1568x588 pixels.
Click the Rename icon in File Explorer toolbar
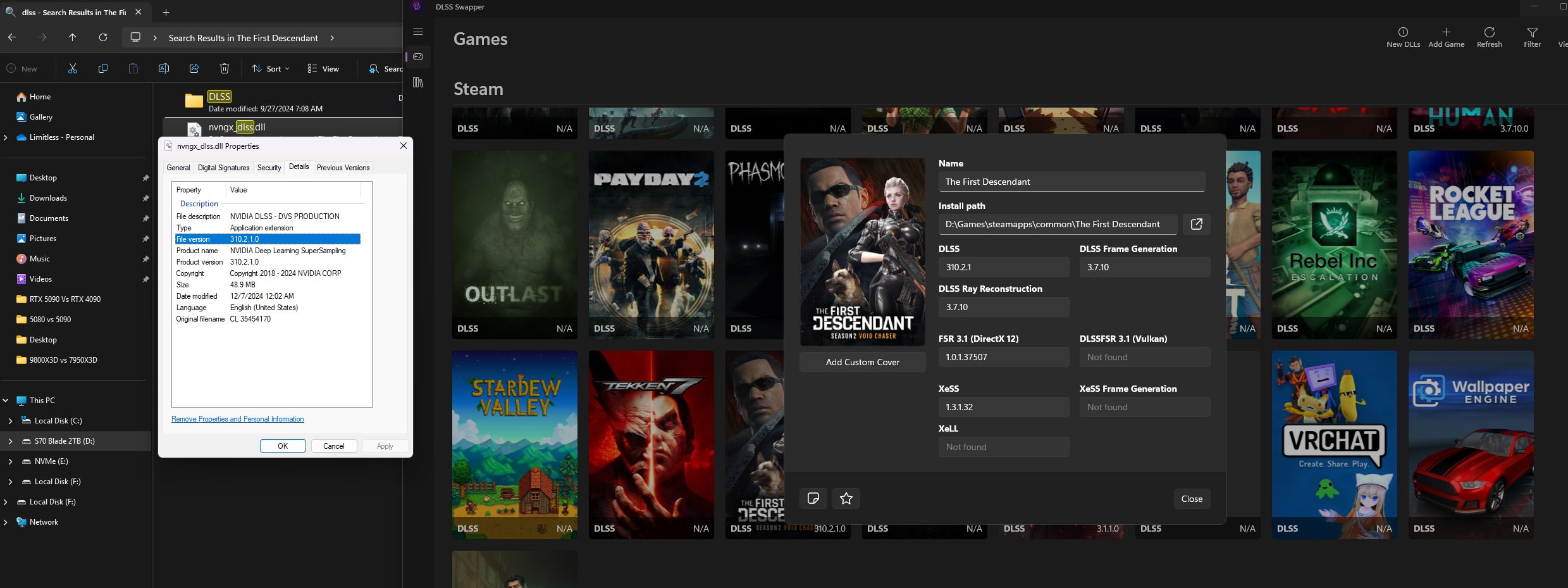(x=164, y=68)
